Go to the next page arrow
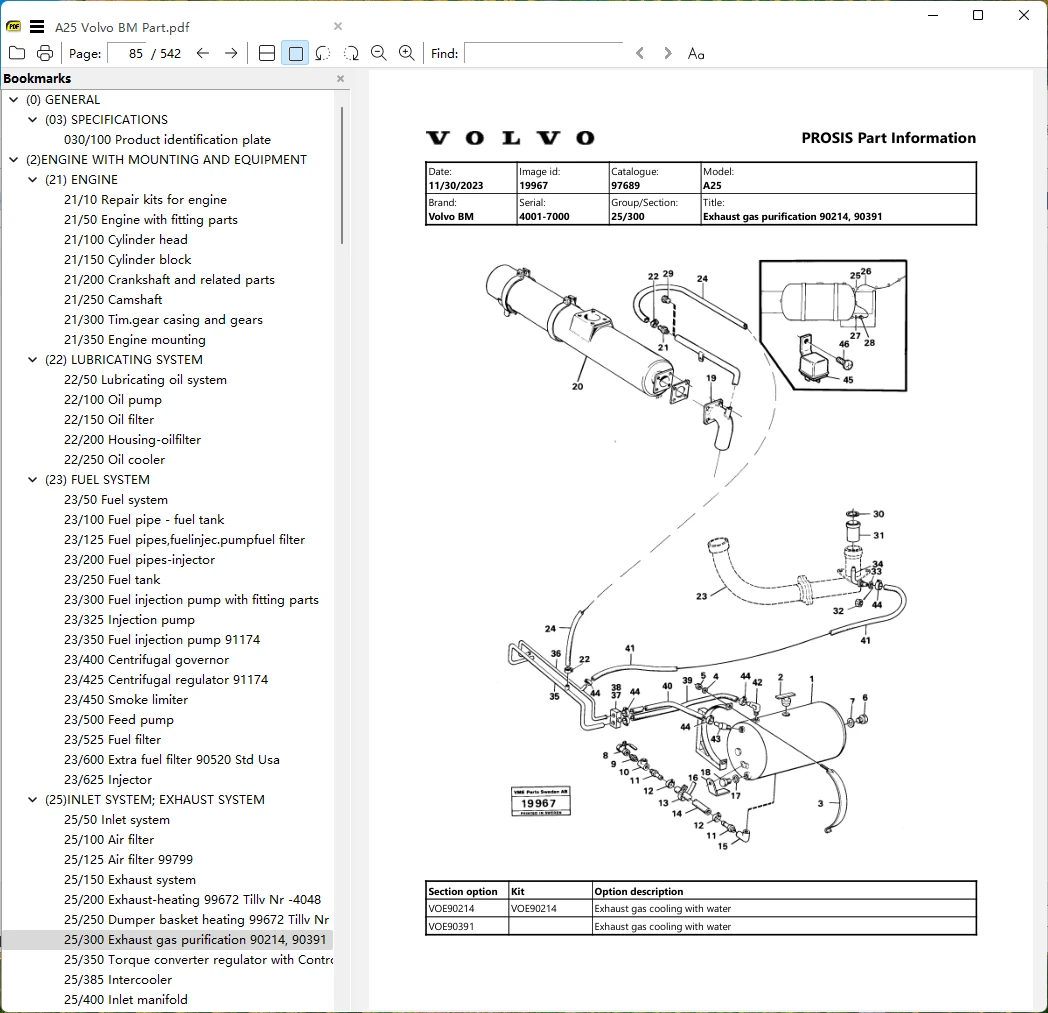The image size is (1048, 1013). pyautogui.click(x=231, y=53)
